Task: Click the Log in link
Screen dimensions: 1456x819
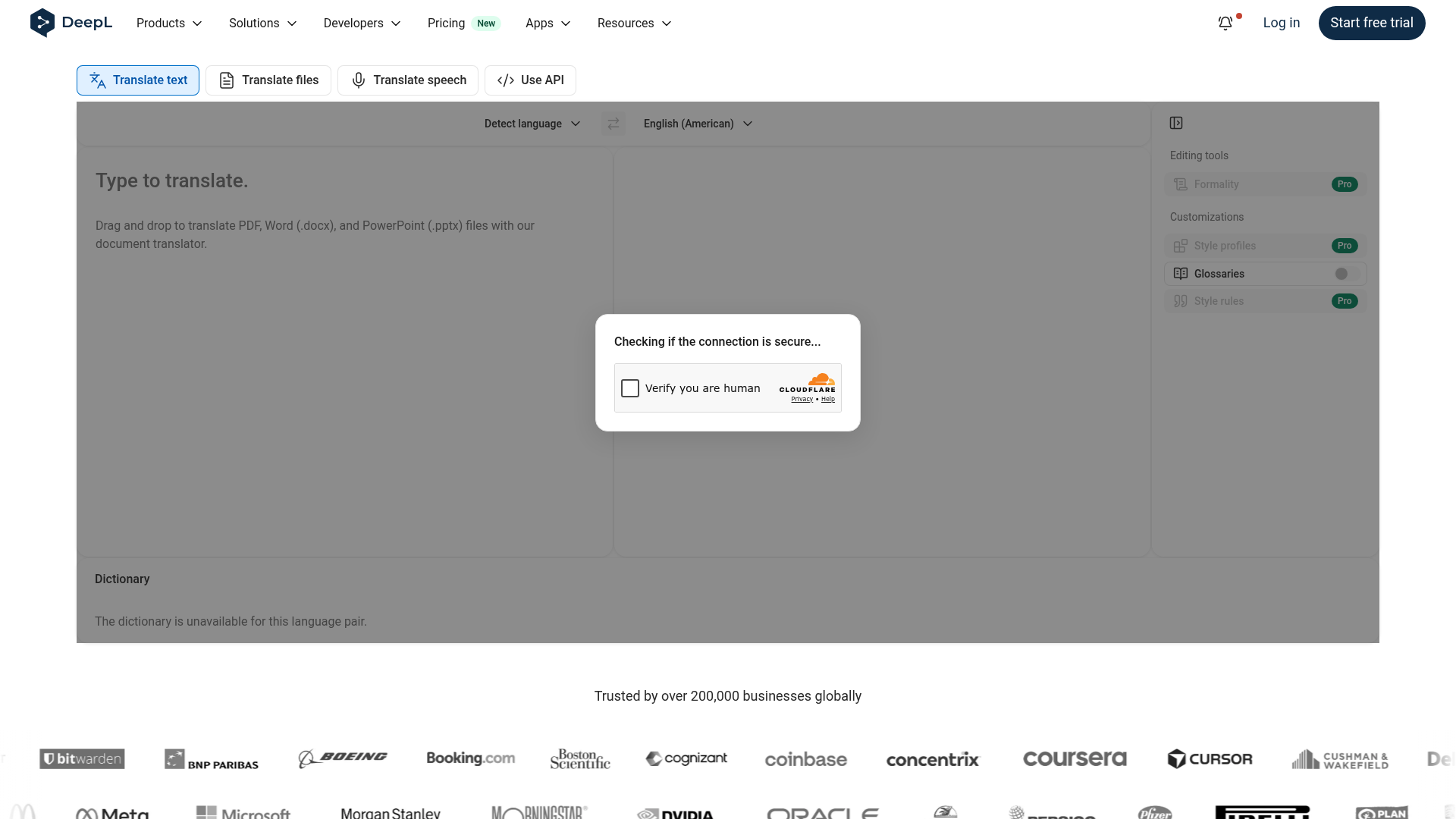Action: tap(1282, 23)
